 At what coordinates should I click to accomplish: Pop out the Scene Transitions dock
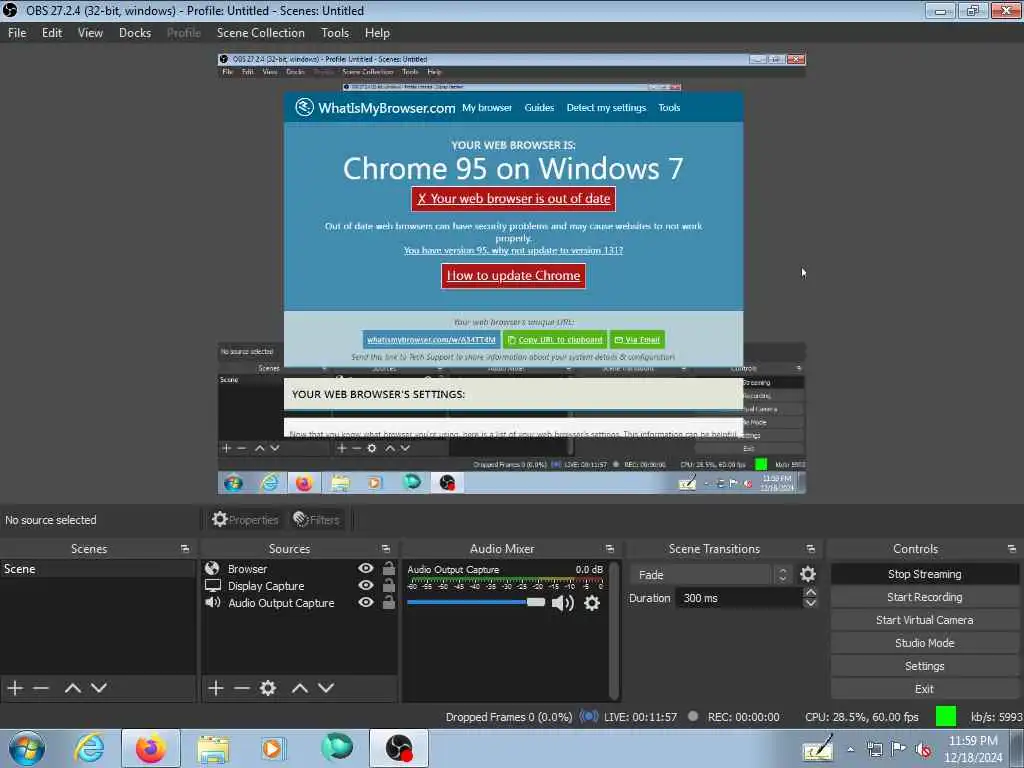[810, 549]
